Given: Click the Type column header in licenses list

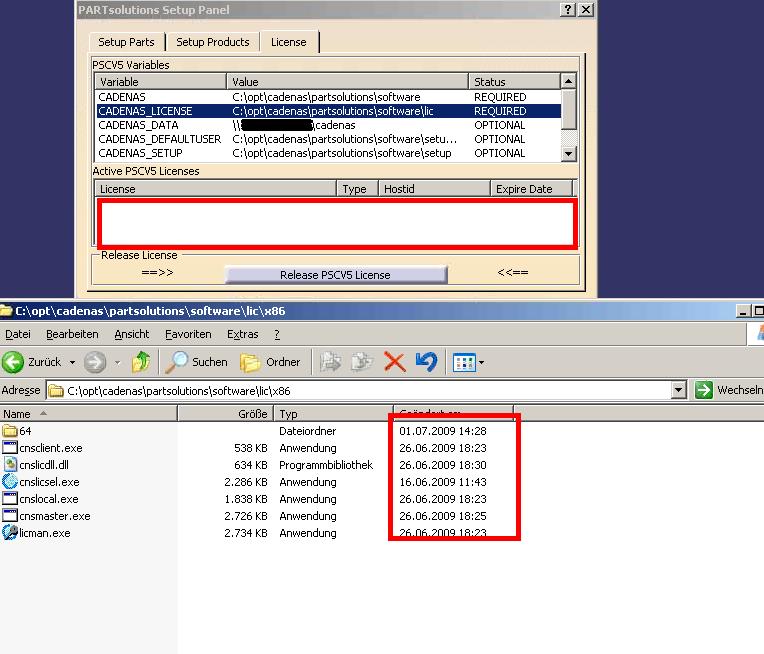Looking at the screenshot, I should pyautogui.click(x=357, y=189).
